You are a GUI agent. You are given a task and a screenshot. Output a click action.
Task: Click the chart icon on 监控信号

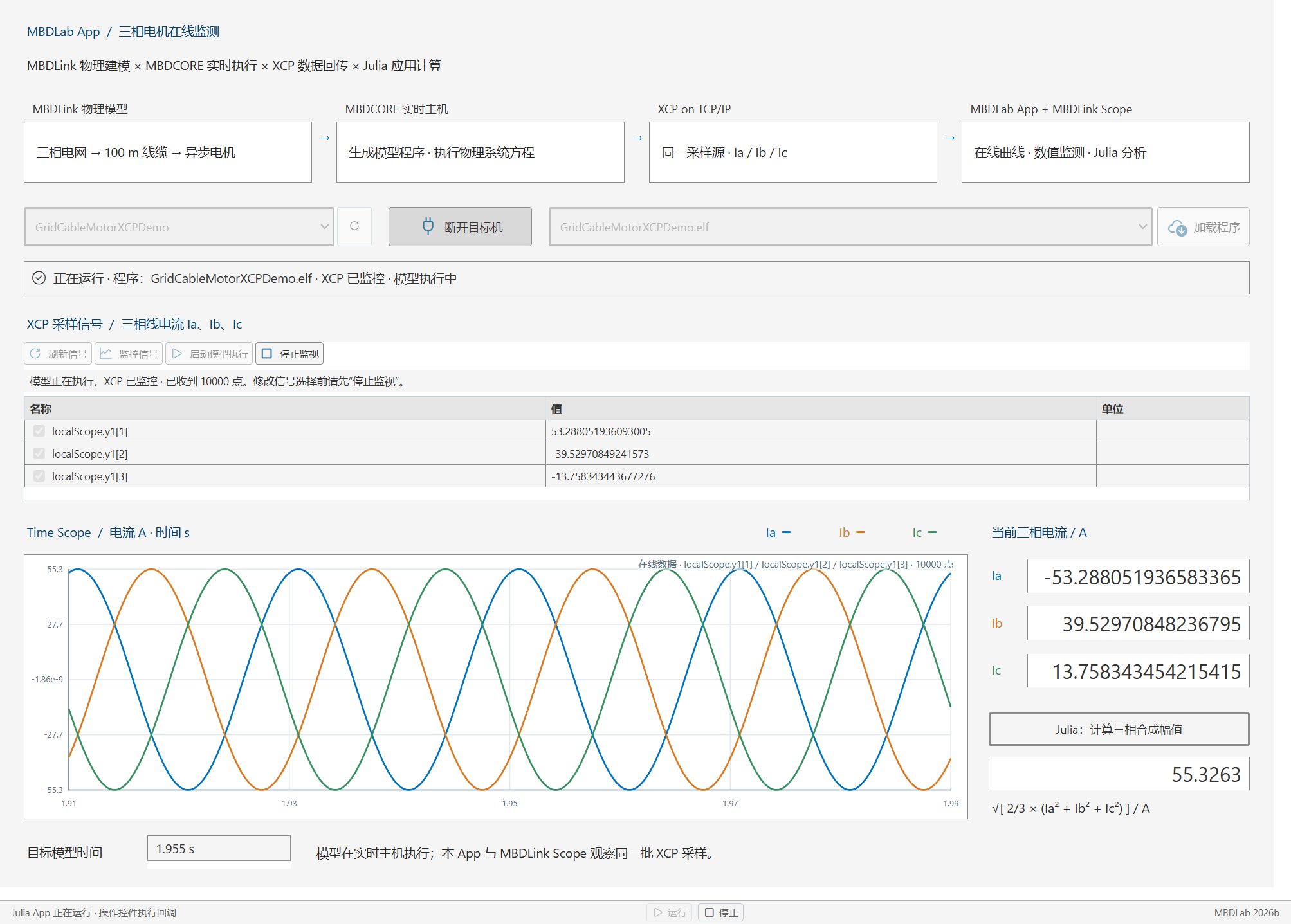point(106,354)
